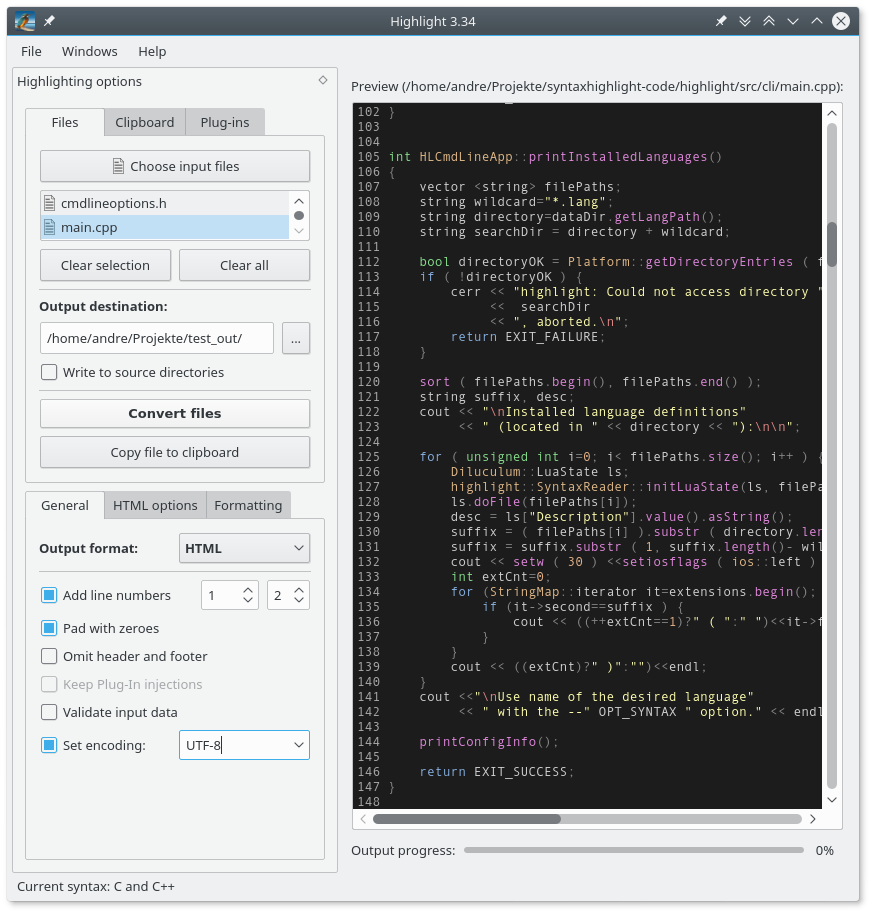Viewport: 872px width, 914px height.
Task: Enable Omit header and footer
Action: point(49,656)
